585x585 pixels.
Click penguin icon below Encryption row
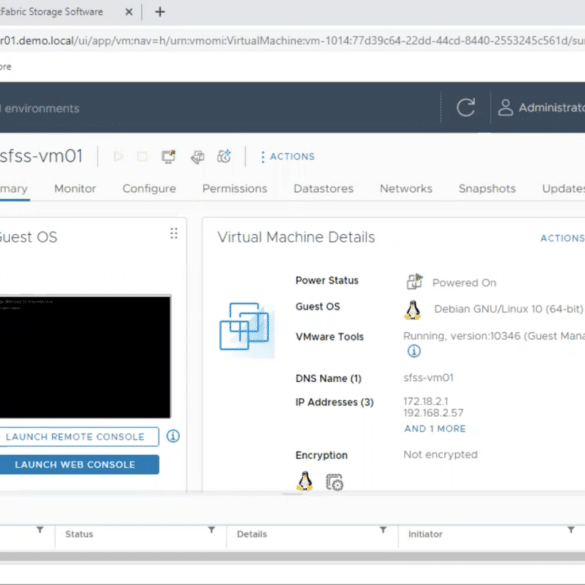(x=304, y=481)
